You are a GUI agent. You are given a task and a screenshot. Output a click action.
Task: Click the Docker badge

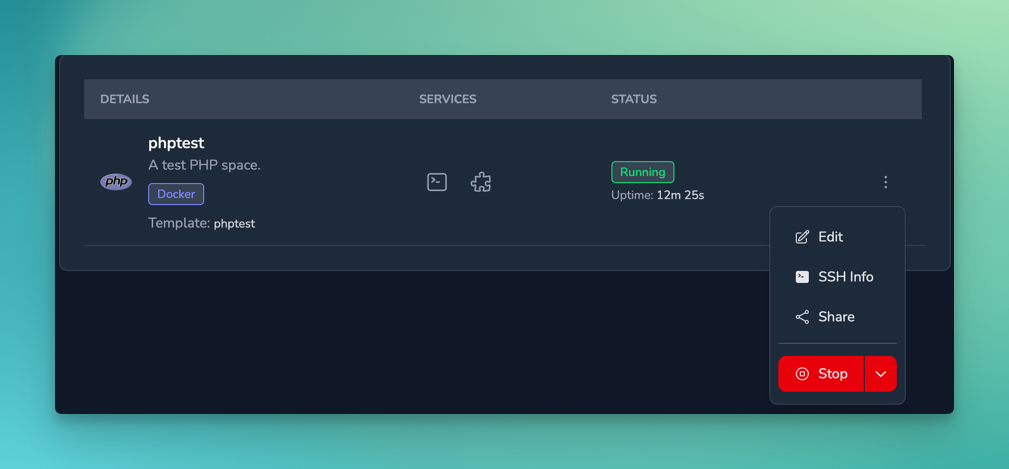176,194
